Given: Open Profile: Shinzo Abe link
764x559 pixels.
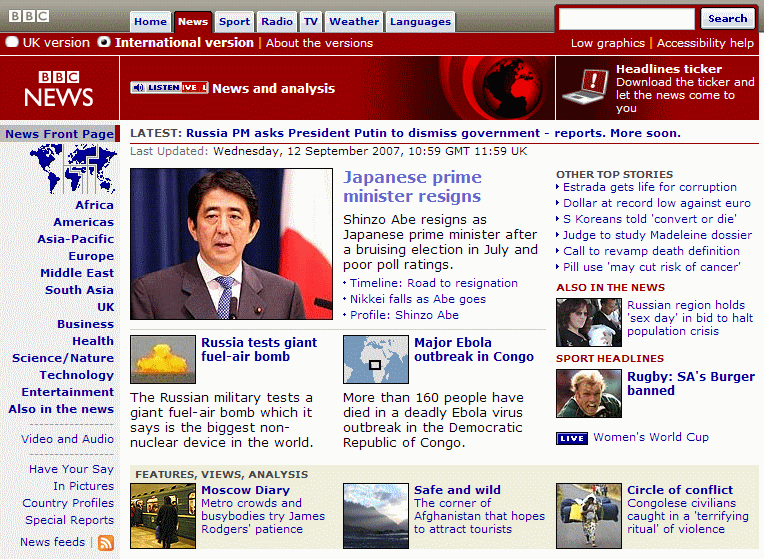Looking at the screenshot, I should coord(404,315).
